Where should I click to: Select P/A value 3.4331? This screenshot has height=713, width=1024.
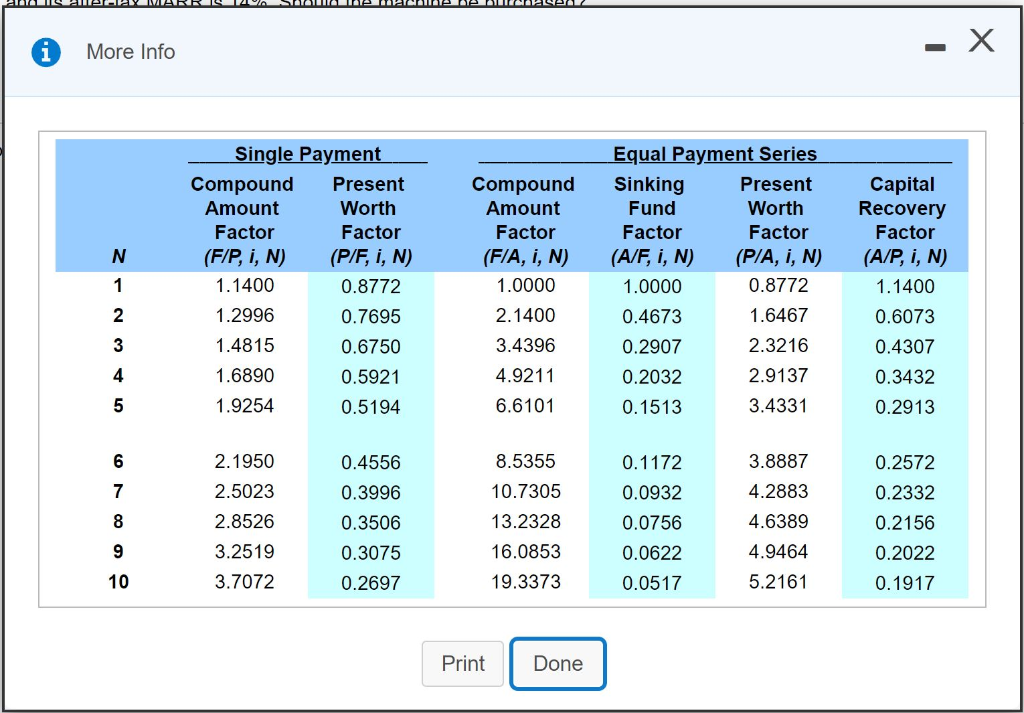pos(778,405)
